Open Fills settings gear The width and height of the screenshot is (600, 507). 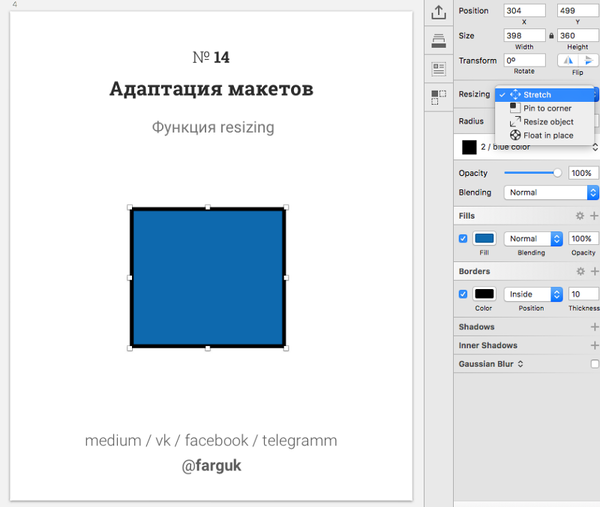(580, 216)
